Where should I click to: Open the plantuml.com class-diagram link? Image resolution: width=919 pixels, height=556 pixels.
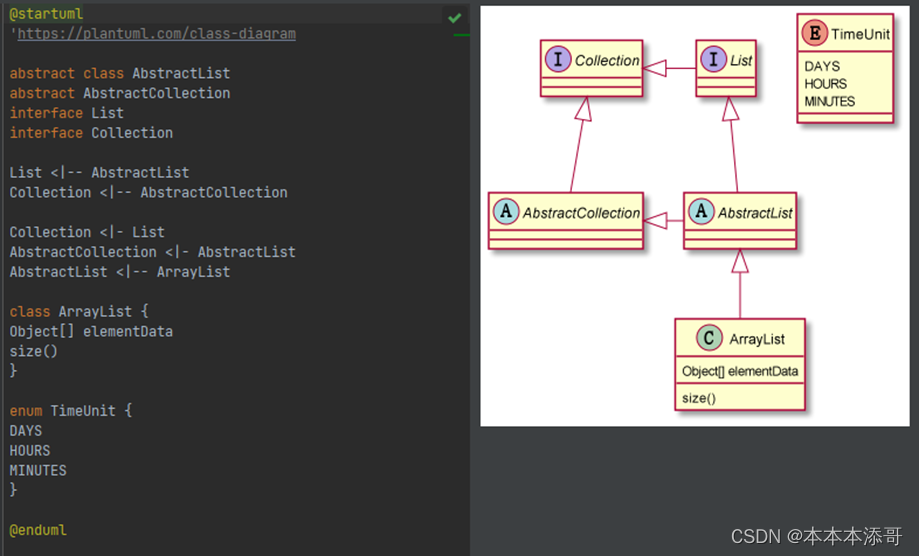pyautogui.click(x=156, y=33)
